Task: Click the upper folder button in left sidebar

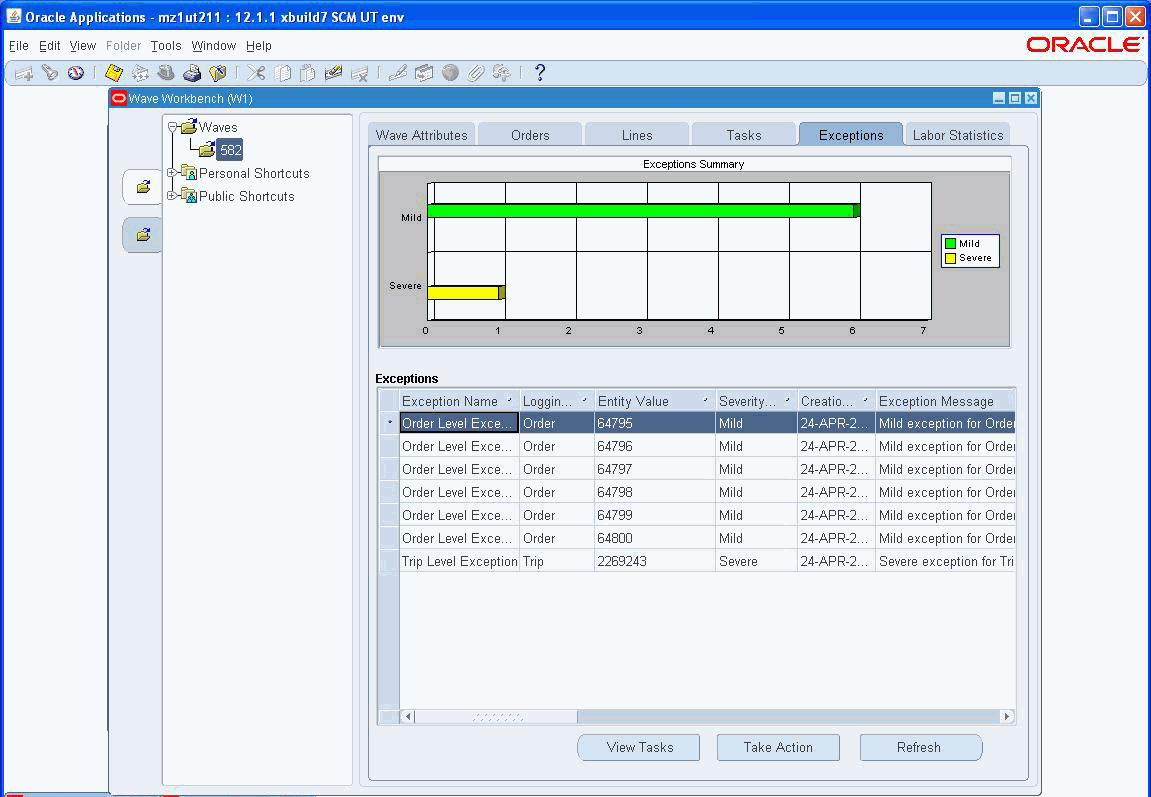Action: [142, 187]
